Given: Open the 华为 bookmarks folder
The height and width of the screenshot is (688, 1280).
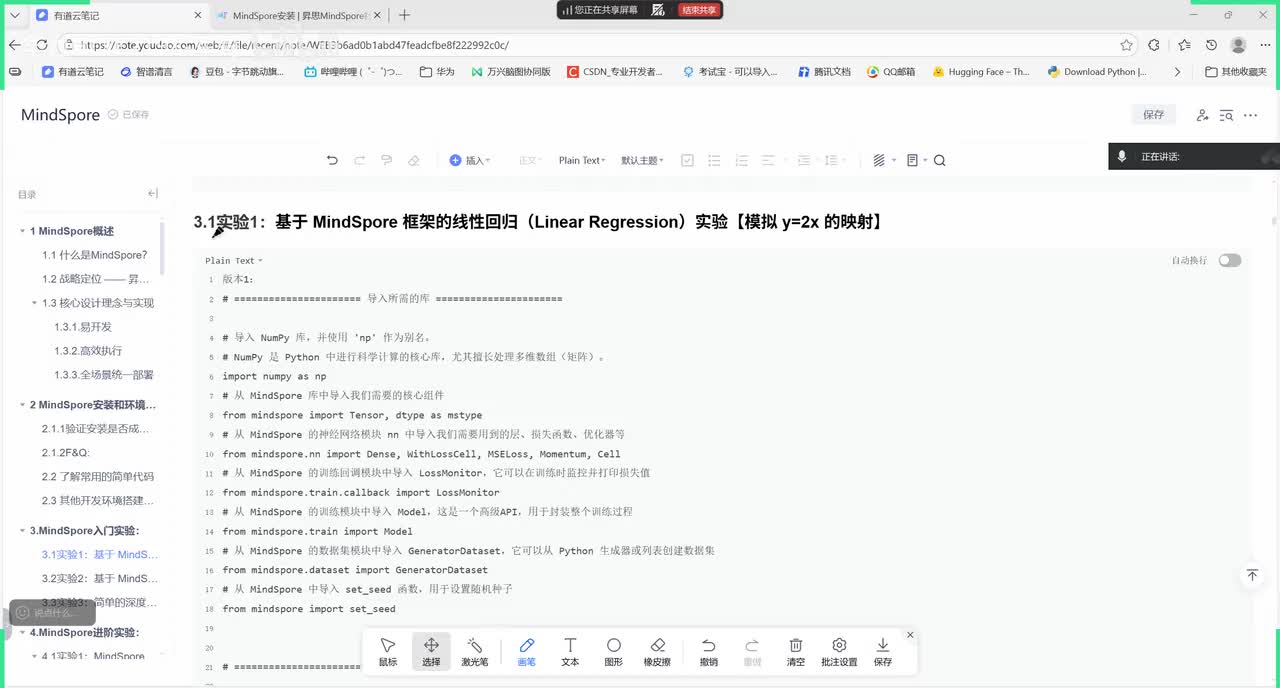Looking at the screenshot, I should [x=437, y=72].
